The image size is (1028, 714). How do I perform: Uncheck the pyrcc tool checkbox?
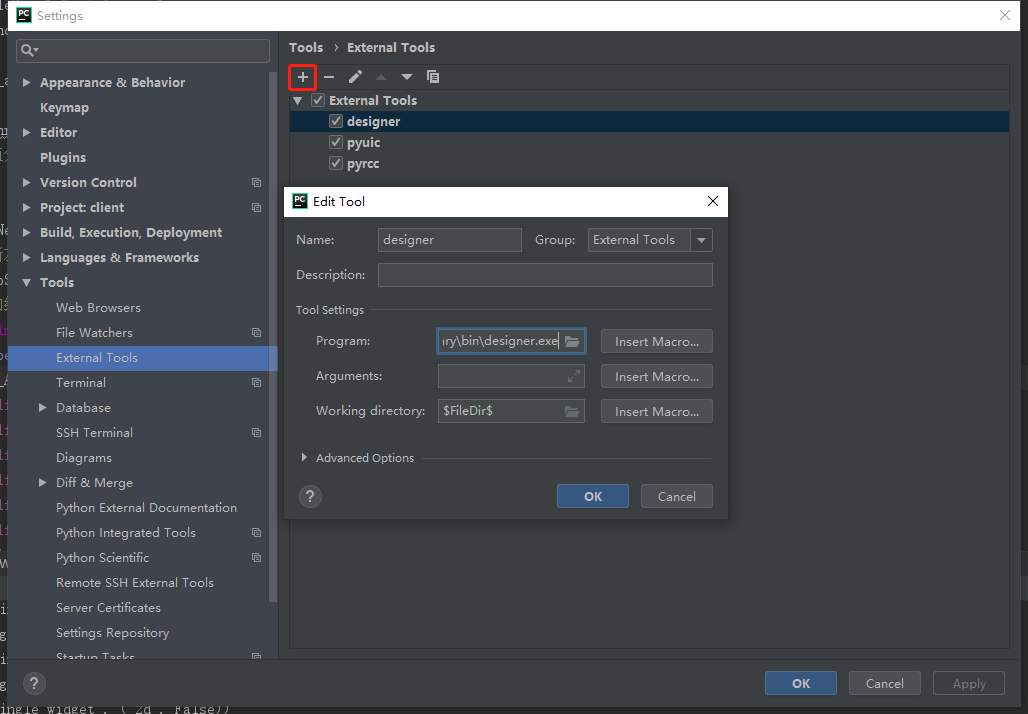(336, 163)
